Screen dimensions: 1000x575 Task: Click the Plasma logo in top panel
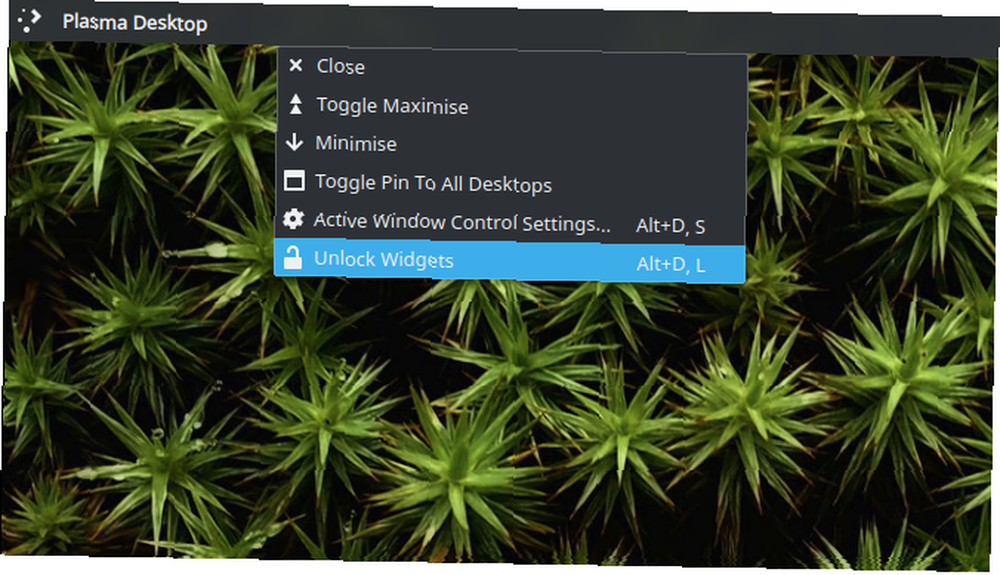(29, 20)
